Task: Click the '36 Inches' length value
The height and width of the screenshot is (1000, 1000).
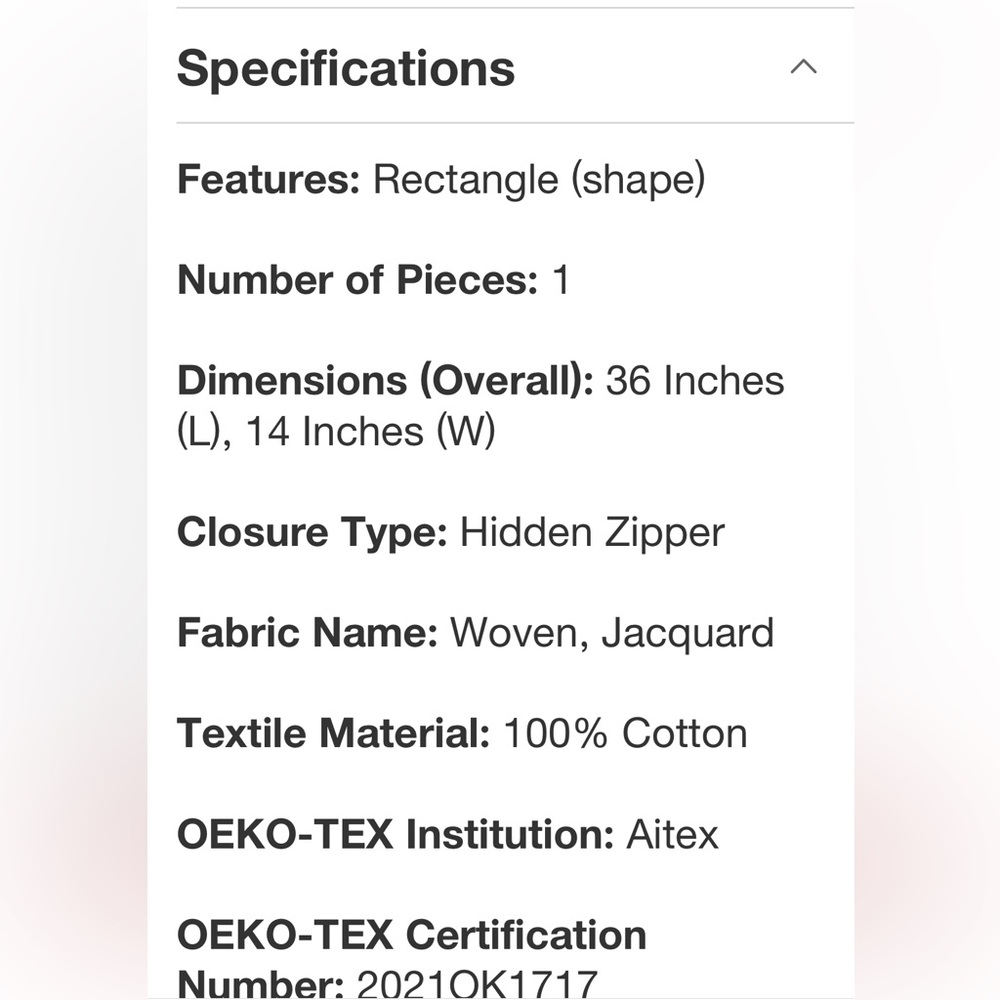Action: click(695, 381)
